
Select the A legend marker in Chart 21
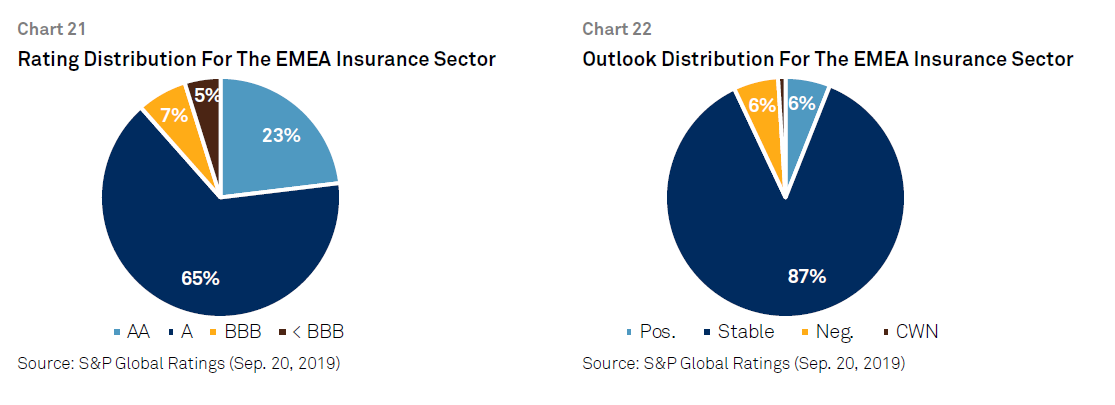(x=174, y=332)
